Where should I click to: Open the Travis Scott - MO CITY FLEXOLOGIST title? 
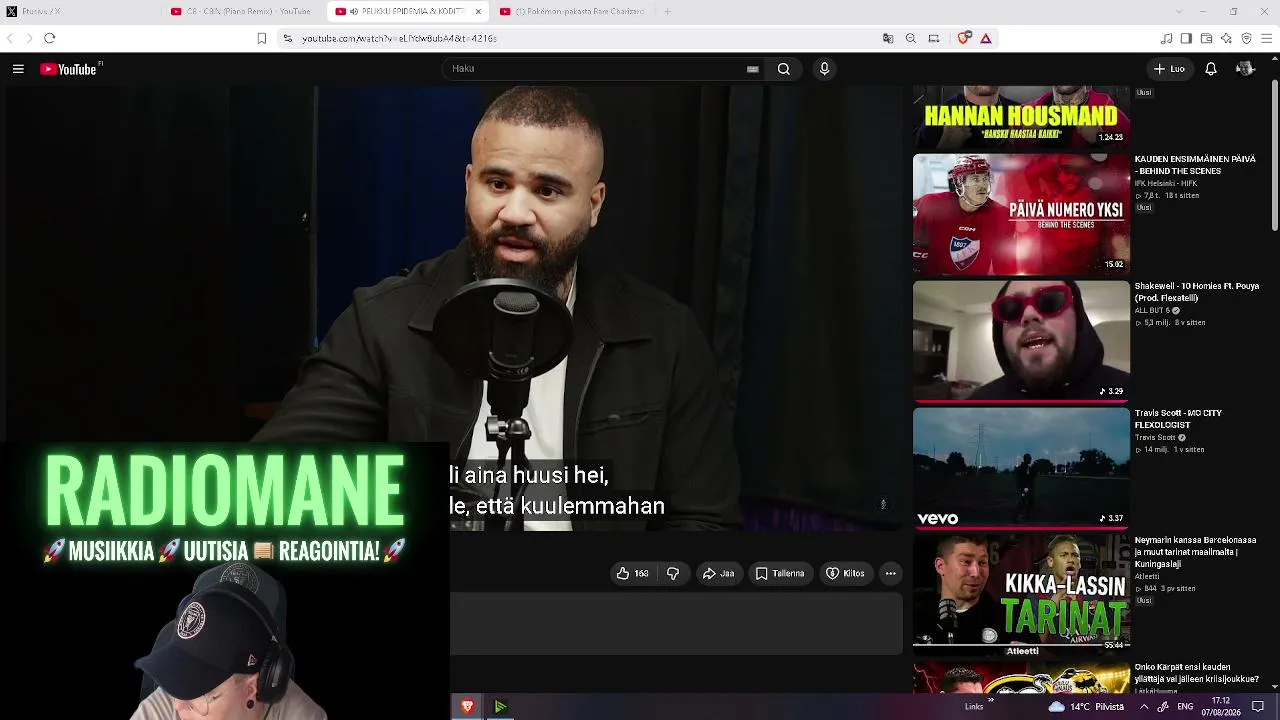[1178, 419]
